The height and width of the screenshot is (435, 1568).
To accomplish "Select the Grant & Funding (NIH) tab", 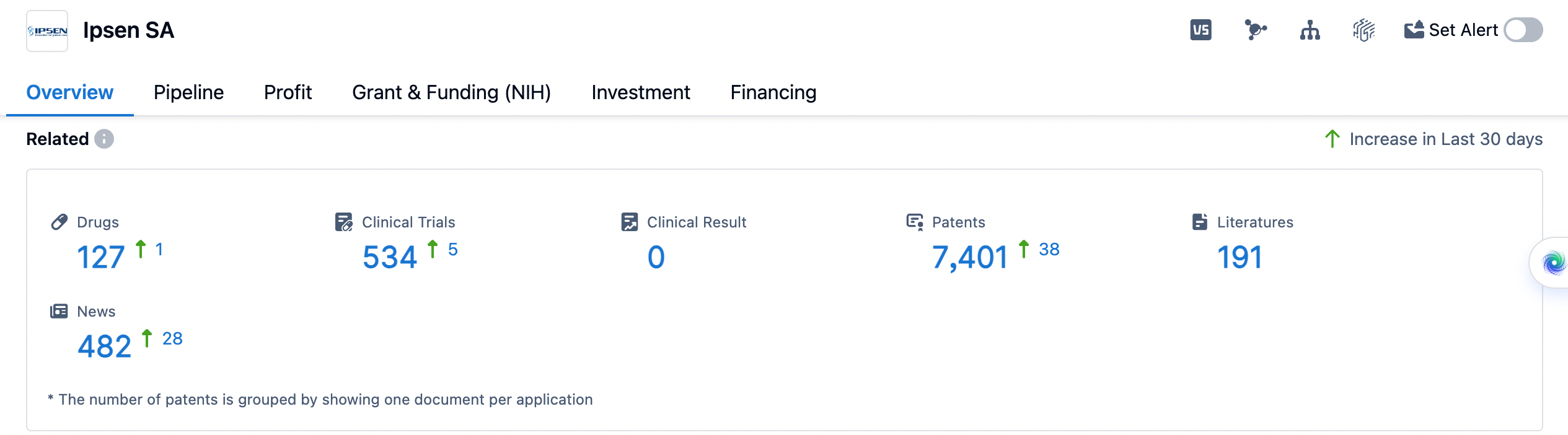I will tap(451, 92).
